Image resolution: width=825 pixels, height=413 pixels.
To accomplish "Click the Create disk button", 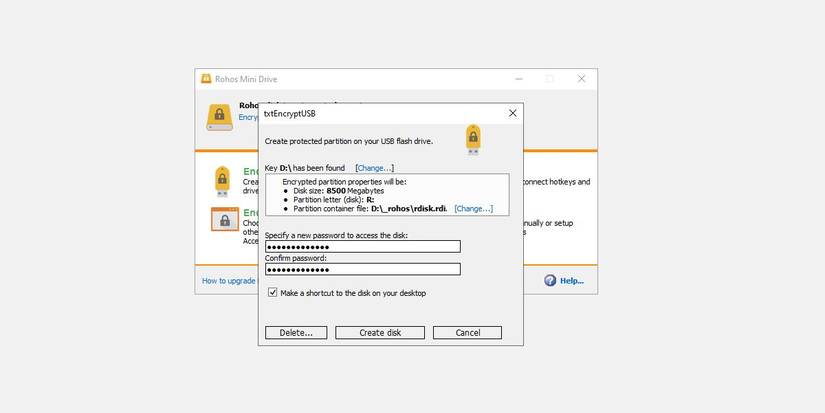I will coord(380,333).
